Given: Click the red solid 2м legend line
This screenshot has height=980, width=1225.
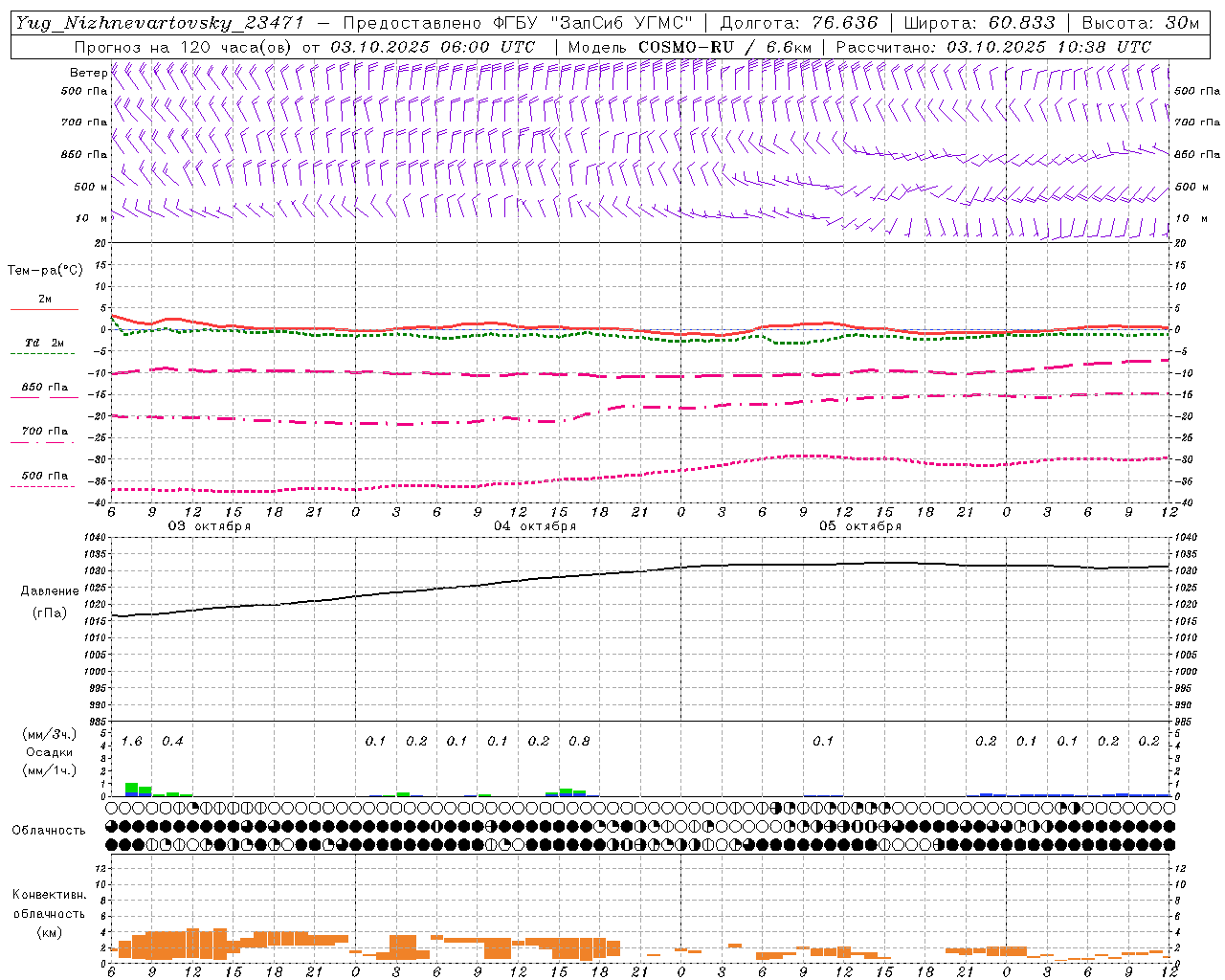Looking at the screenshot, I should coord(44,309).
